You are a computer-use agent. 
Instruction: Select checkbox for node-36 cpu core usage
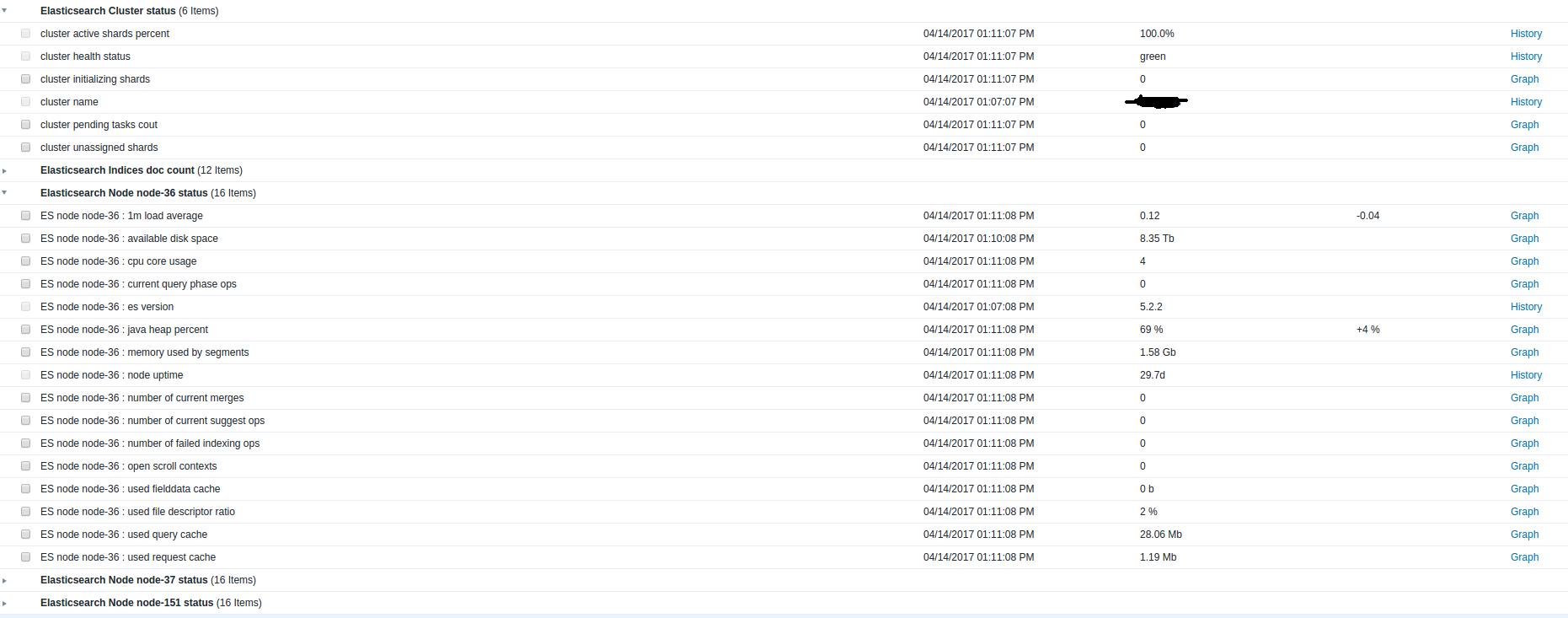point(25,261)
